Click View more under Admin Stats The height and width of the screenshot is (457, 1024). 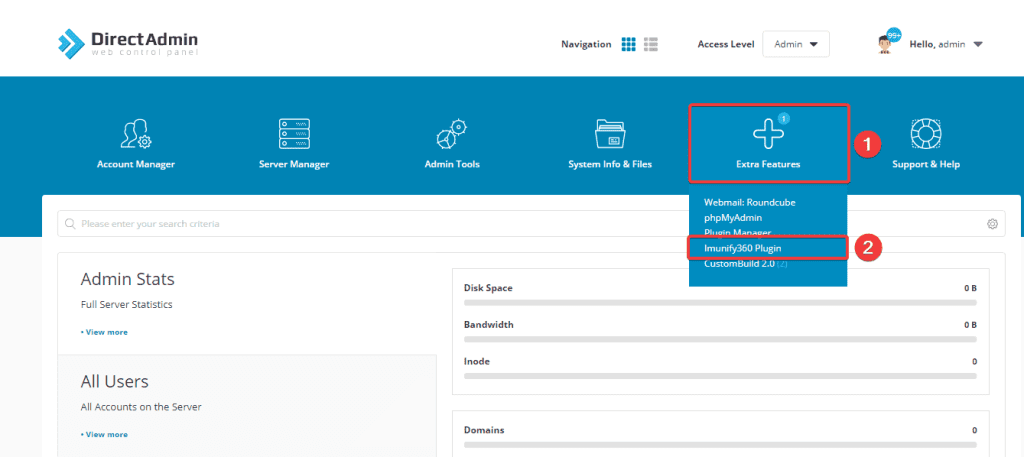pyautogui.click(x=105, y=332)
